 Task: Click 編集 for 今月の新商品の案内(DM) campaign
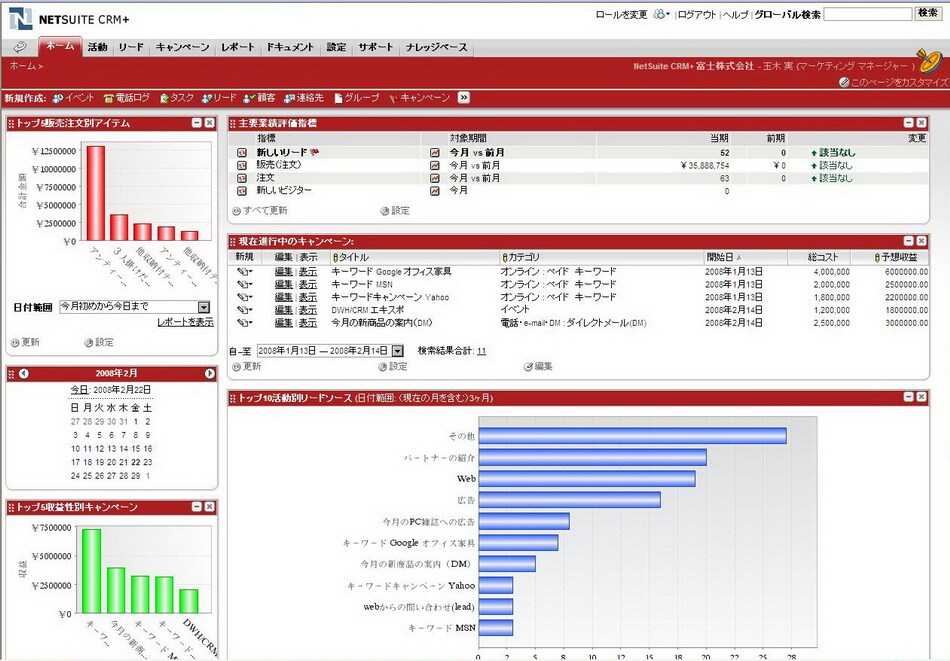[x=283, y=323]
